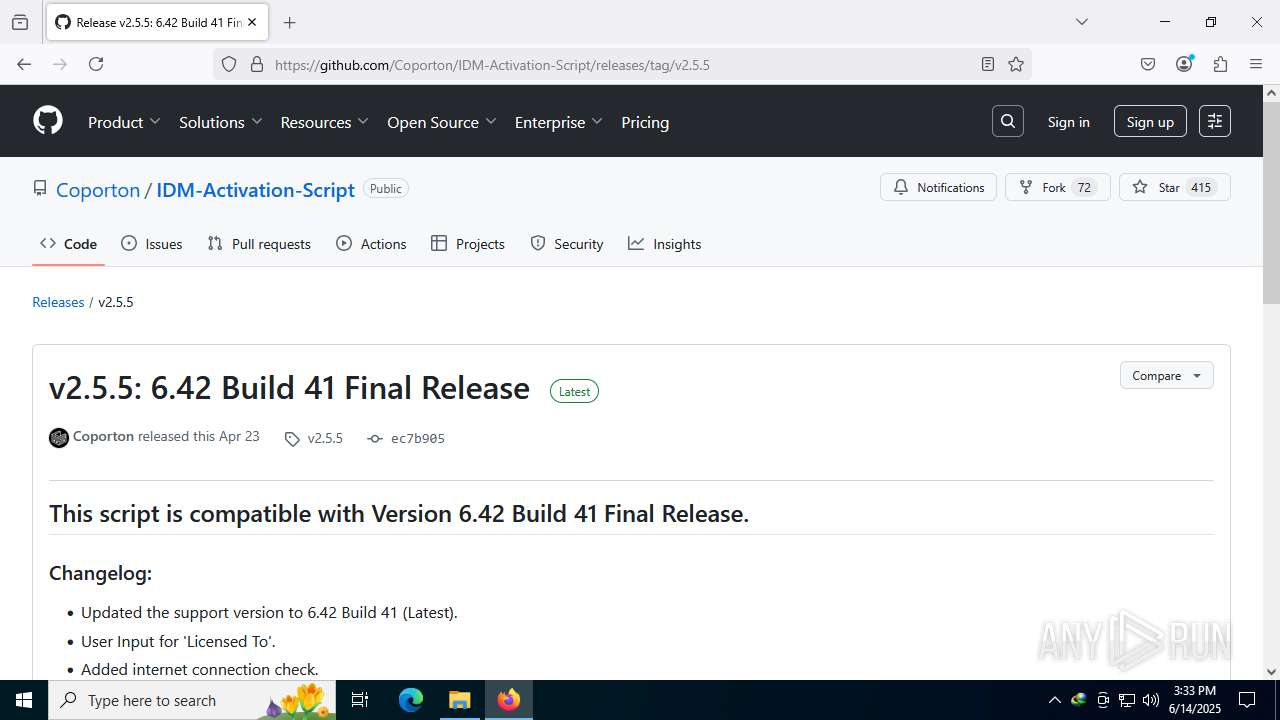Image resolution: width=1280 pixels, height=720 pixels.
Task: Expand the Solutions menu
Action: (220, 122)
